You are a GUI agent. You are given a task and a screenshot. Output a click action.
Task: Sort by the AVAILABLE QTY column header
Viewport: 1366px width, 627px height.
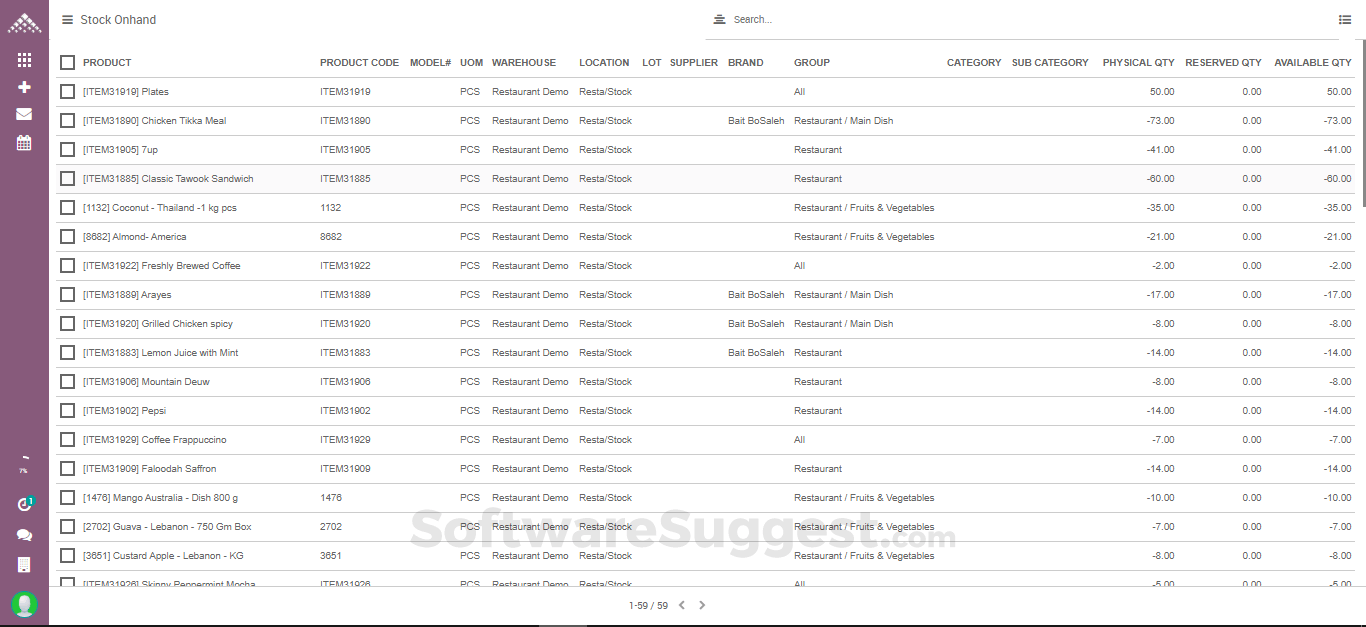1313,63
